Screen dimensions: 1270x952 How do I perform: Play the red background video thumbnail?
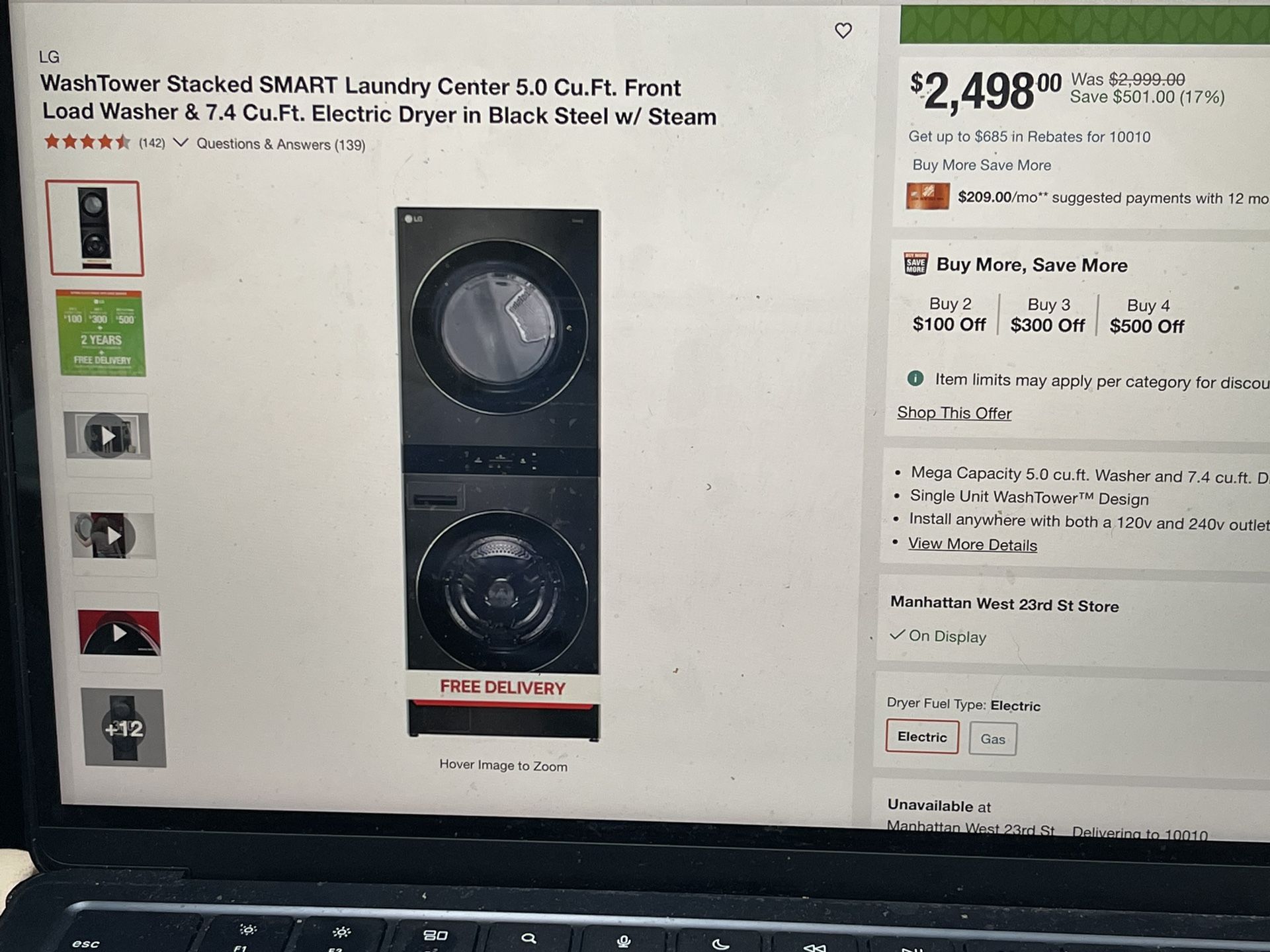[119, 633]
